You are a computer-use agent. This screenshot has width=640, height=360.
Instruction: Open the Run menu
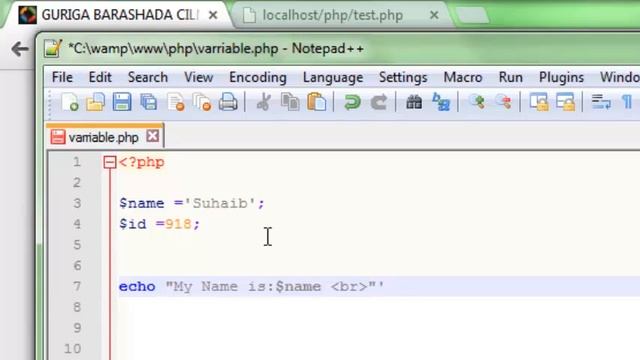tap(510, 77)
